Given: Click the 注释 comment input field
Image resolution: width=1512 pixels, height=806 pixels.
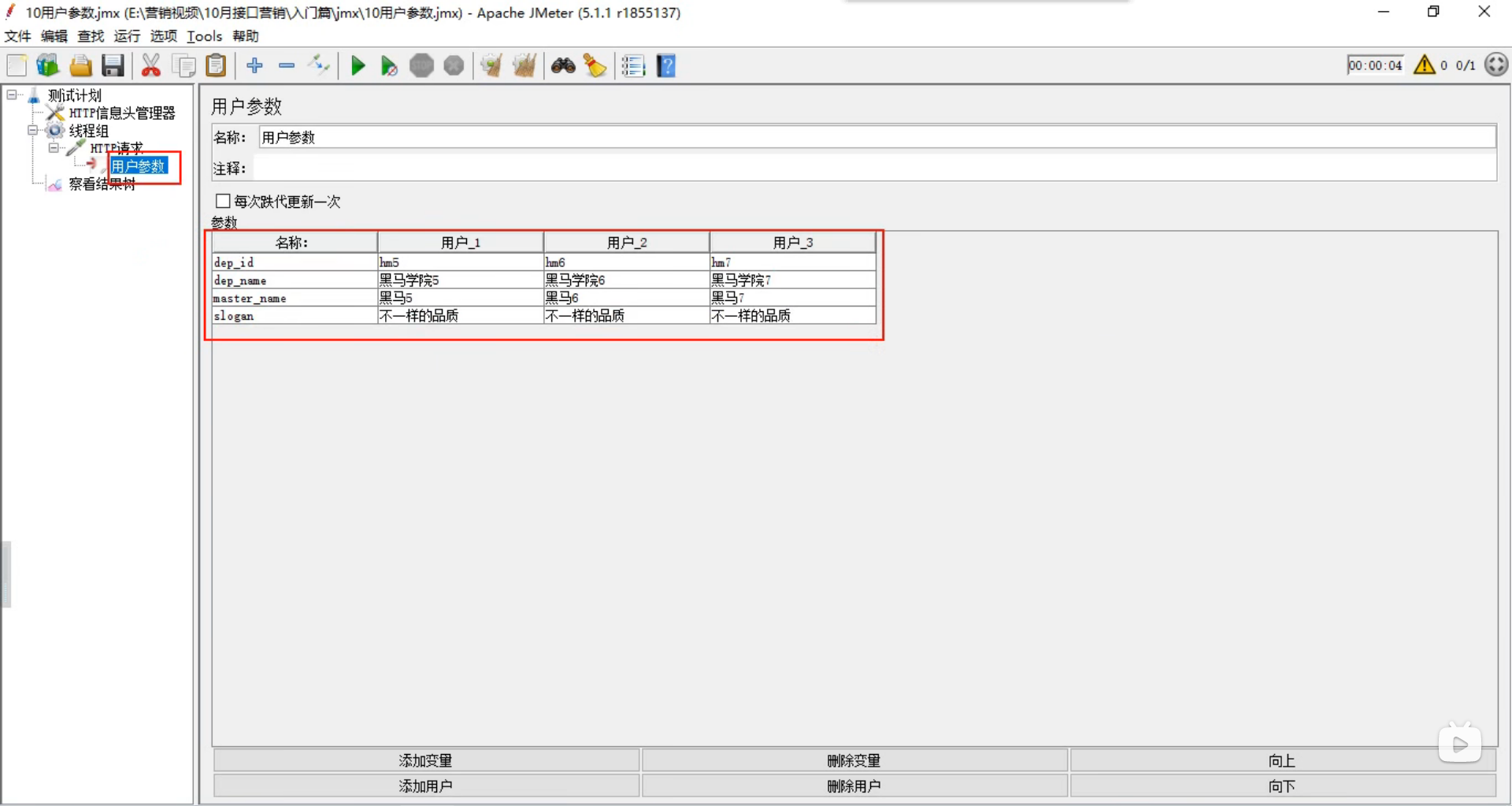Looking at the screenshot, I should 874,168.
